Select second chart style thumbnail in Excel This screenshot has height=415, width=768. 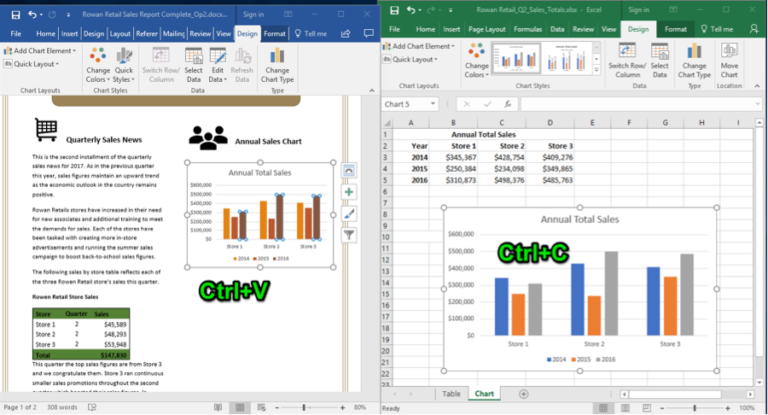pyautogui.click(x=567, y=58)
